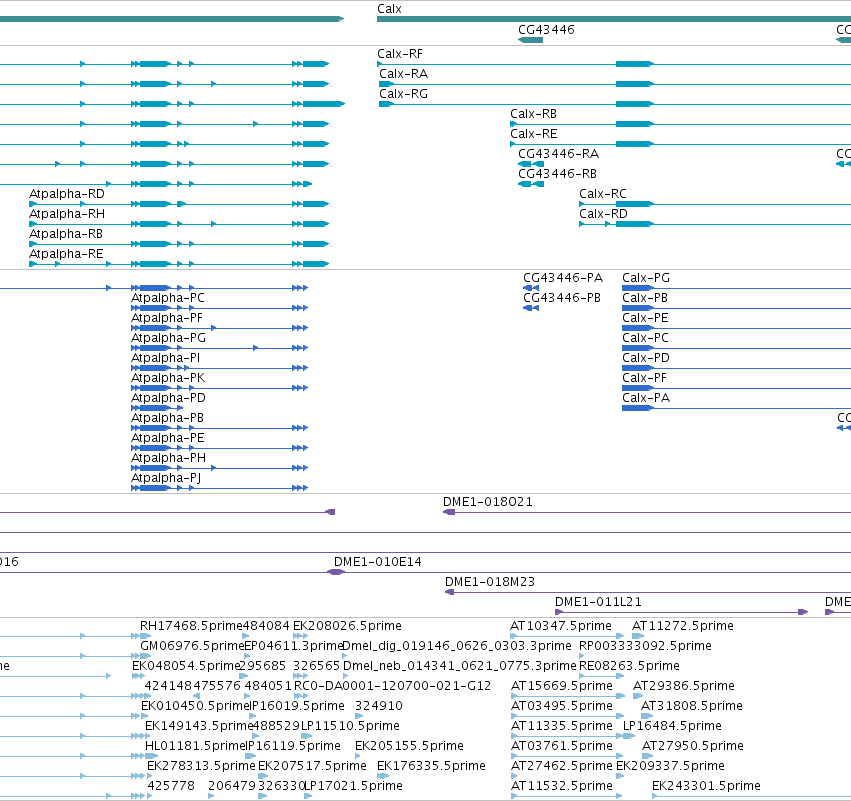Click the Atpalpha-PH protein label
The width and height of the screenshot is (851, 801).
168,459
